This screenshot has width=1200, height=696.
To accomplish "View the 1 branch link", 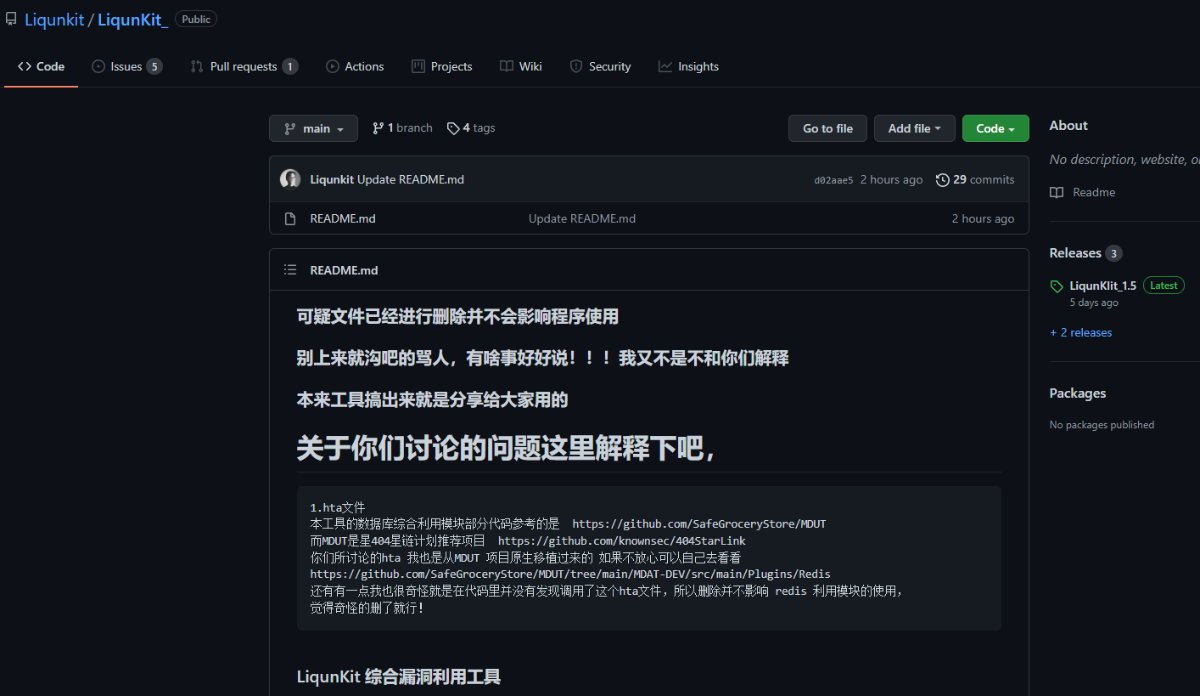I will (x=402, y=128).
